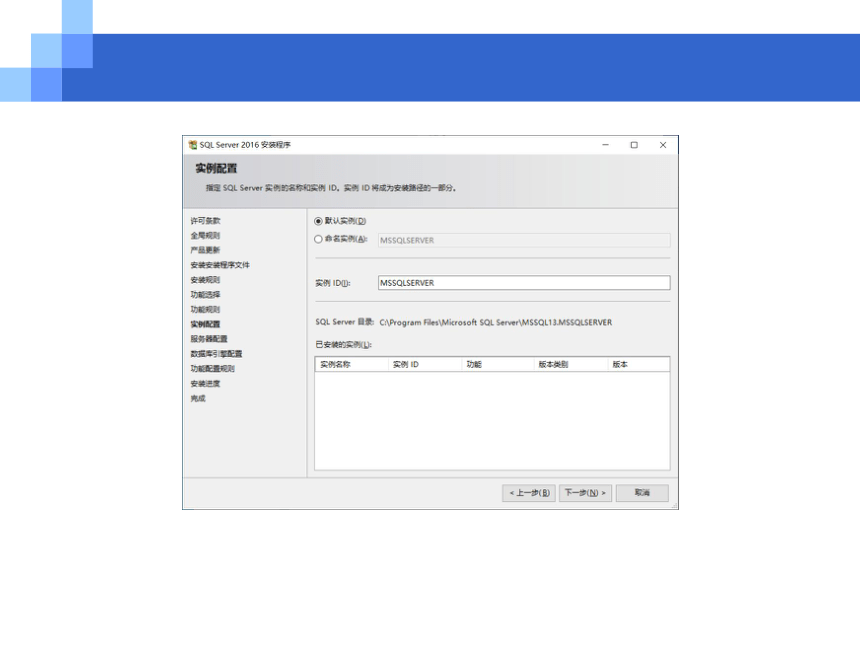Click the SQL Server setup title bar icon
Screen dimensions: 860x645
pyautogui.click(x=193, y=145)
